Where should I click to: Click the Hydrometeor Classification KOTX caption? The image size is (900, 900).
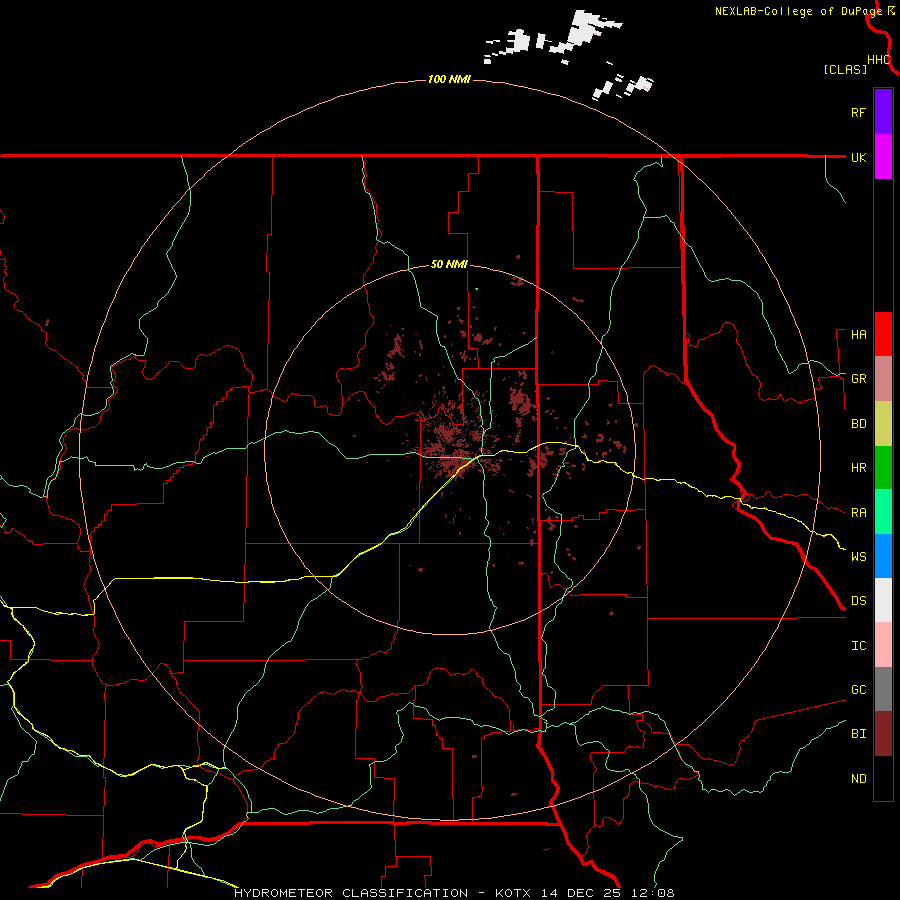pyautogui.click(x=454, y=893)
